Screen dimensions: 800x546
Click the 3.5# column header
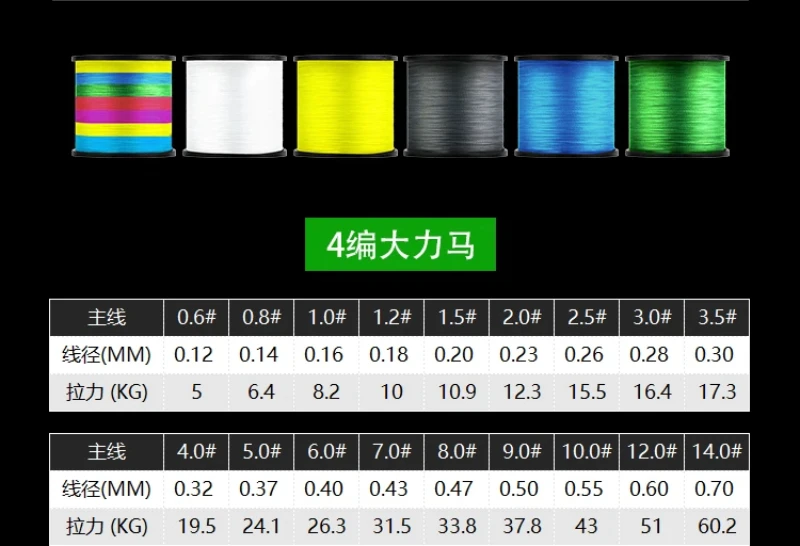point(717,317)
